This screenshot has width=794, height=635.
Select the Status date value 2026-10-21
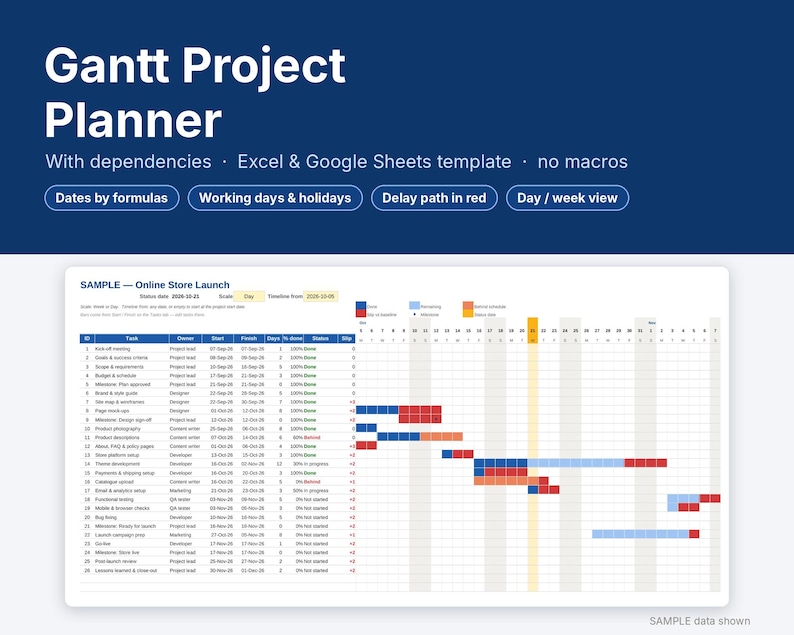185,296
